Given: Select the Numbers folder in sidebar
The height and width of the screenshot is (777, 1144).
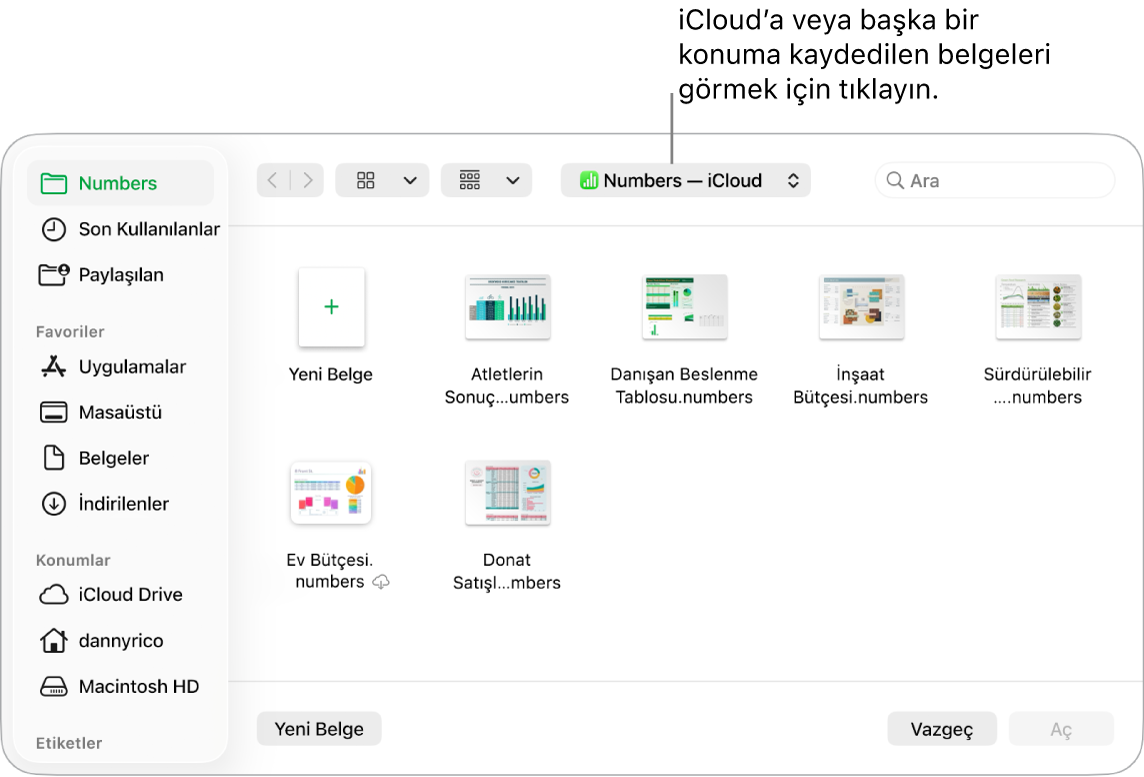Looking at the screenshot, I should [120, 183].
